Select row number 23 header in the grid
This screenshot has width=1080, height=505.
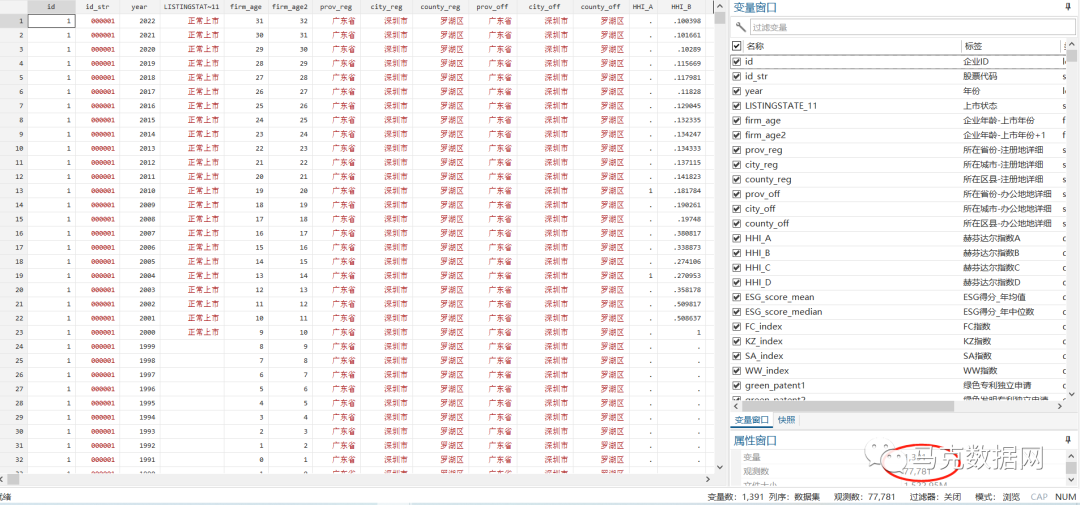click(x=13, y=331)
